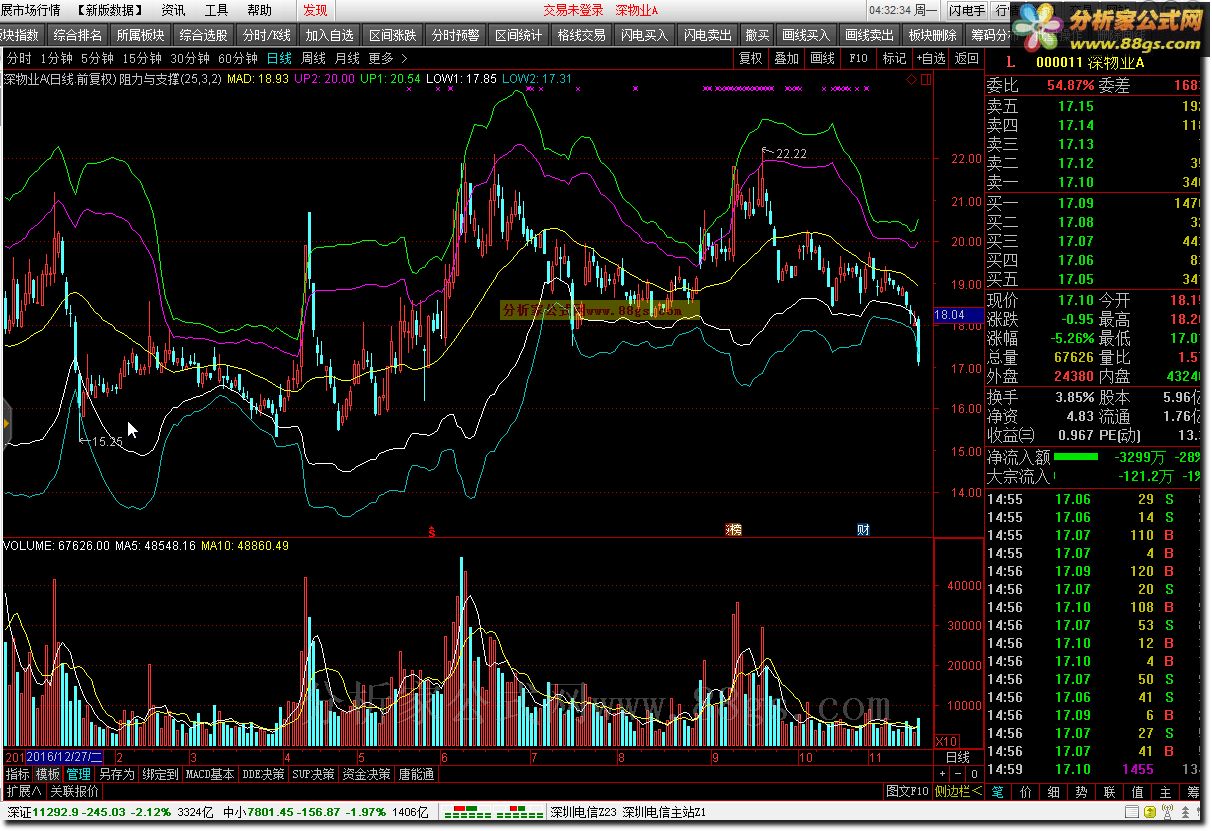Click the 另存为 save-as button

[x=116, y=774]
